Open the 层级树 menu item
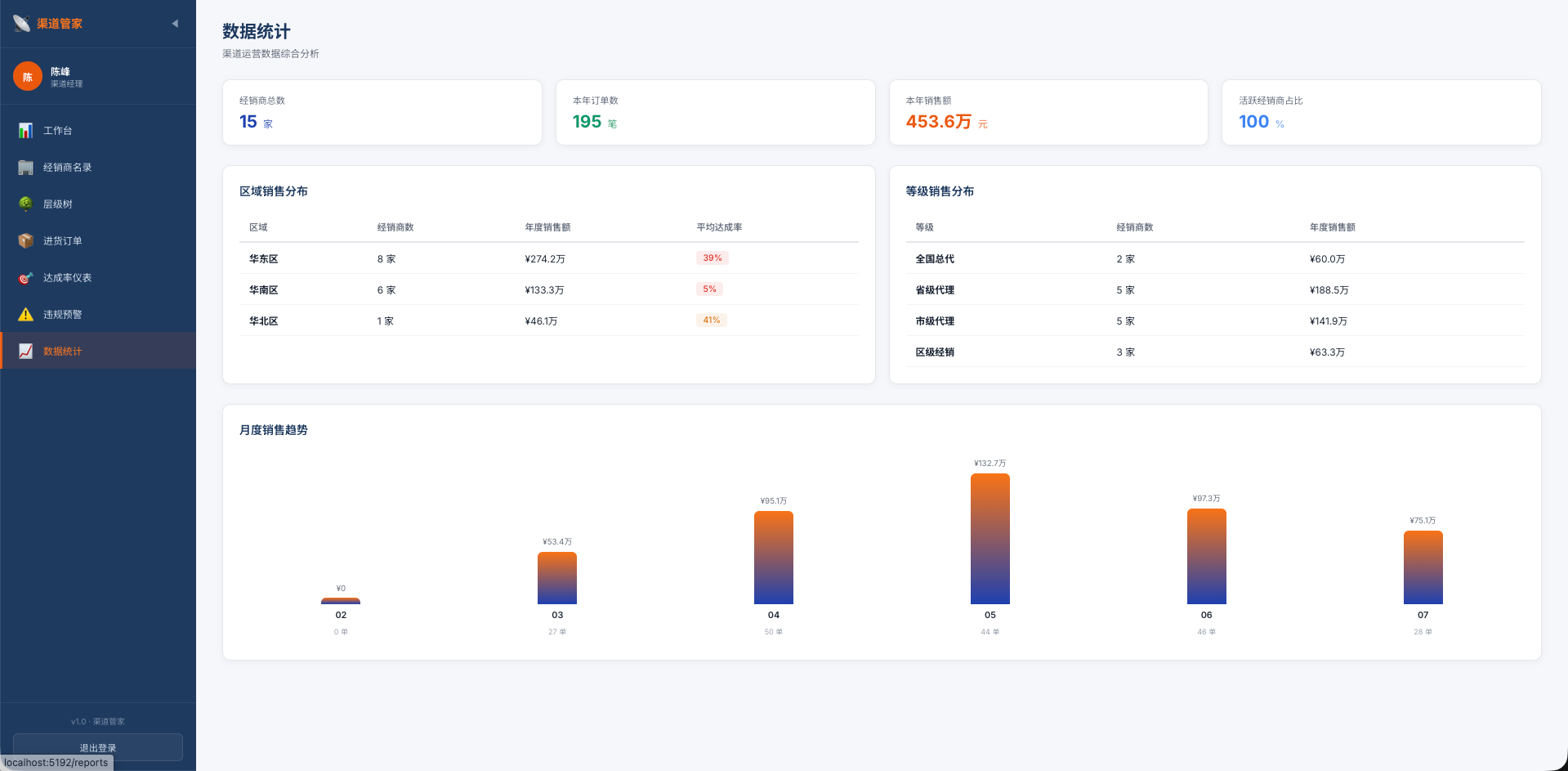Image resolution: width=1568 pixels, height=771 pixels. coord(98,204)
